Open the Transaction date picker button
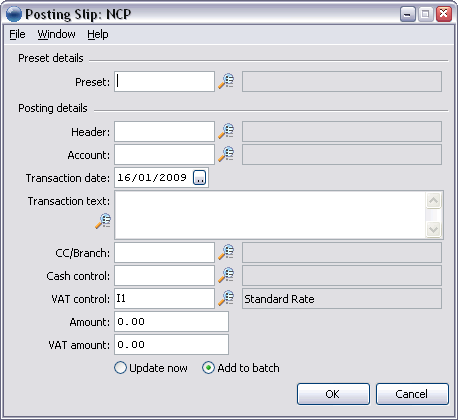Image resolution: width=458 pixels, height=420 pixels. [x=200, y=177]
